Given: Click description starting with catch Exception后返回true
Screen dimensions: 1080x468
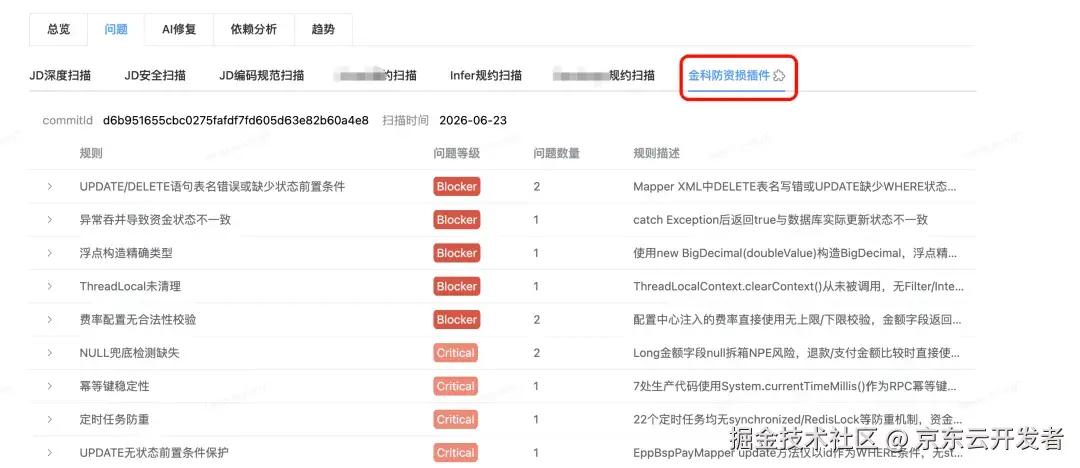Looking at the screenshot, I should click(x=780, y=220).
